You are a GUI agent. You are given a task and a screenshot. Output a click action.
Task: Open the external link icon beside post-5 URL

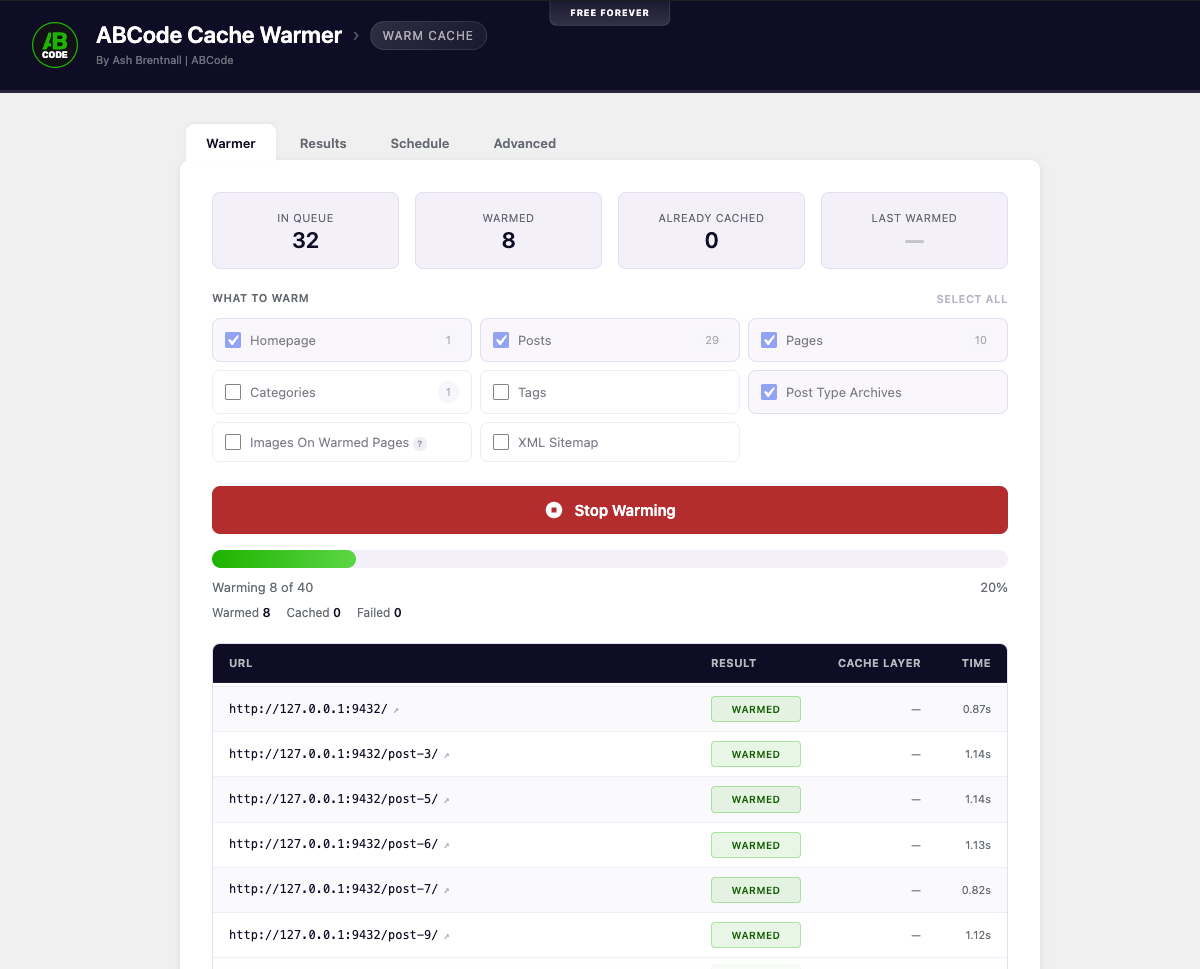[x=446, y=800]
